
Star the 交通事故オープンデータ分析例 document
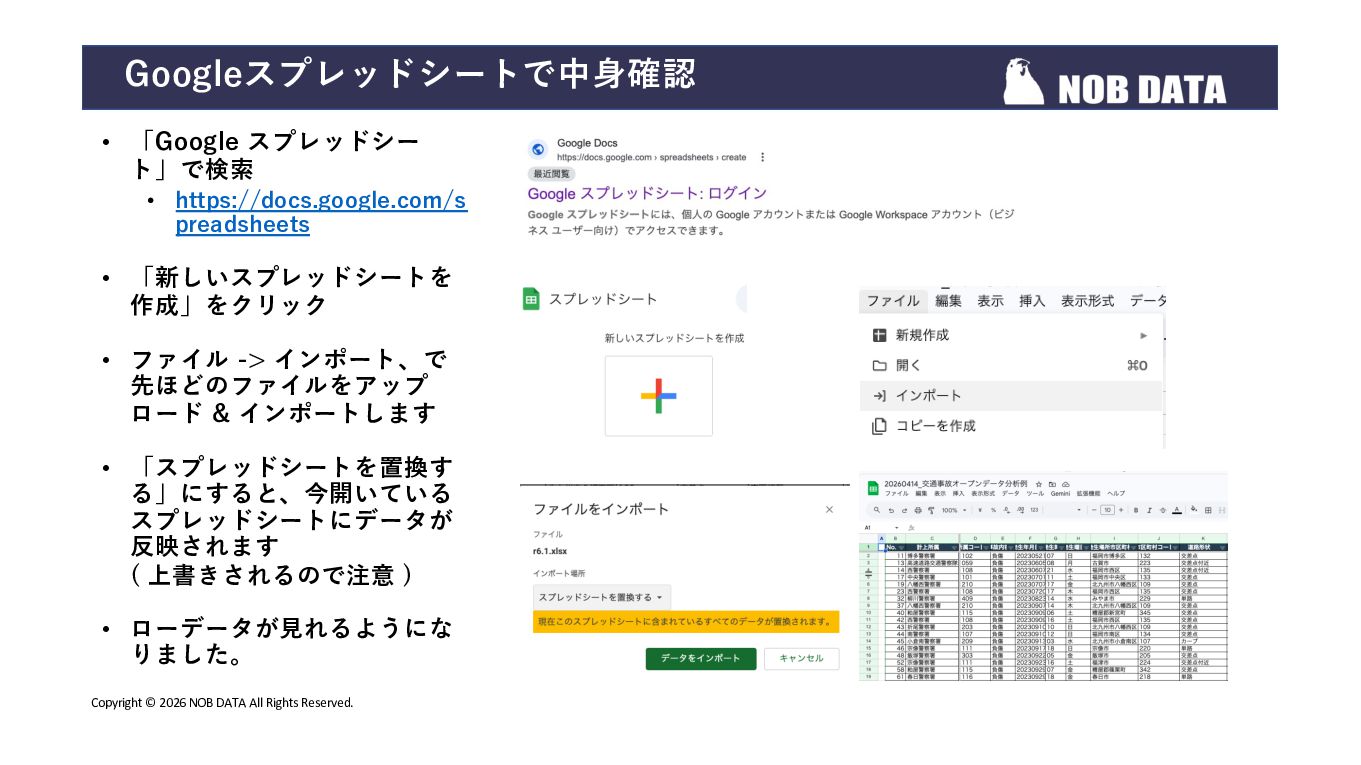coord(1039,484)
